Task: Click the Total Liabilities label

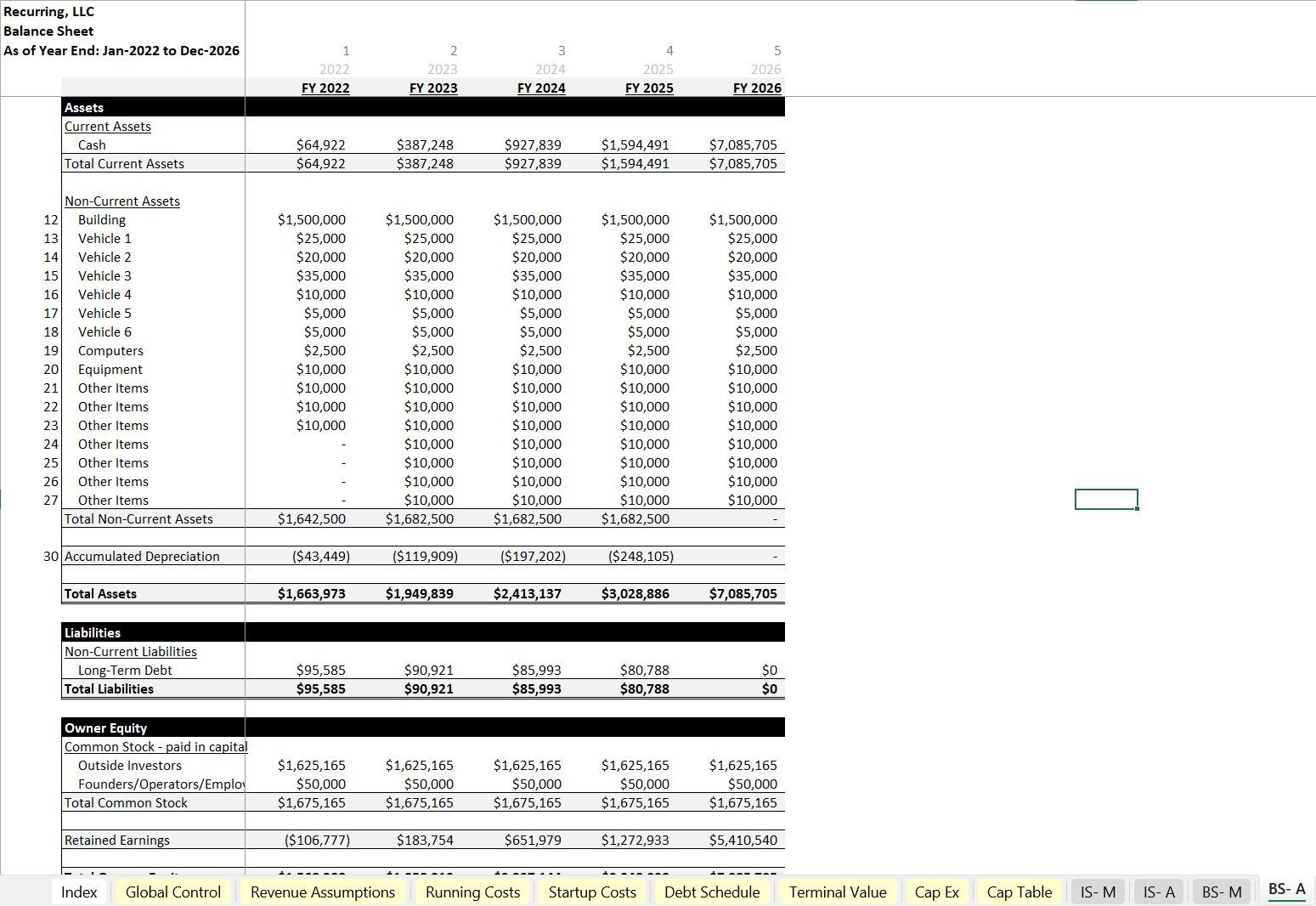Action: [x=109, y=688]
